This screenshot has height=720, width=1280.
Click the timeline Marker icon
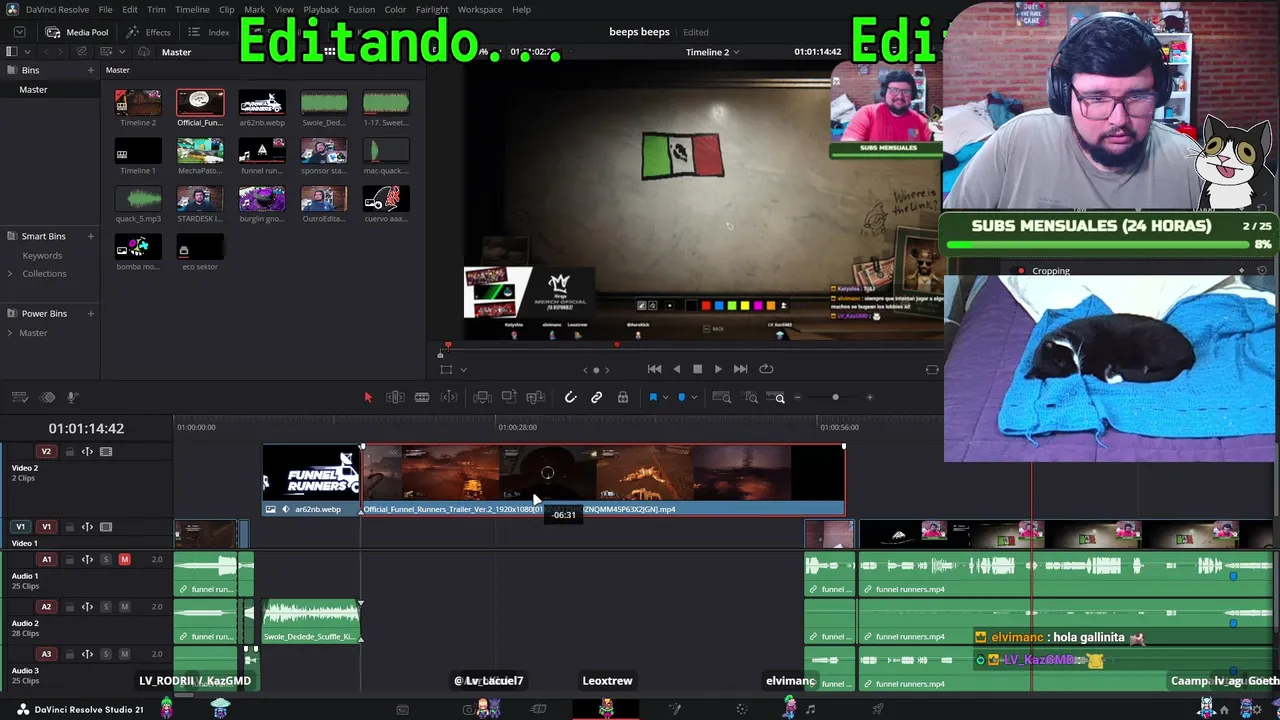[x=682, y=397]
